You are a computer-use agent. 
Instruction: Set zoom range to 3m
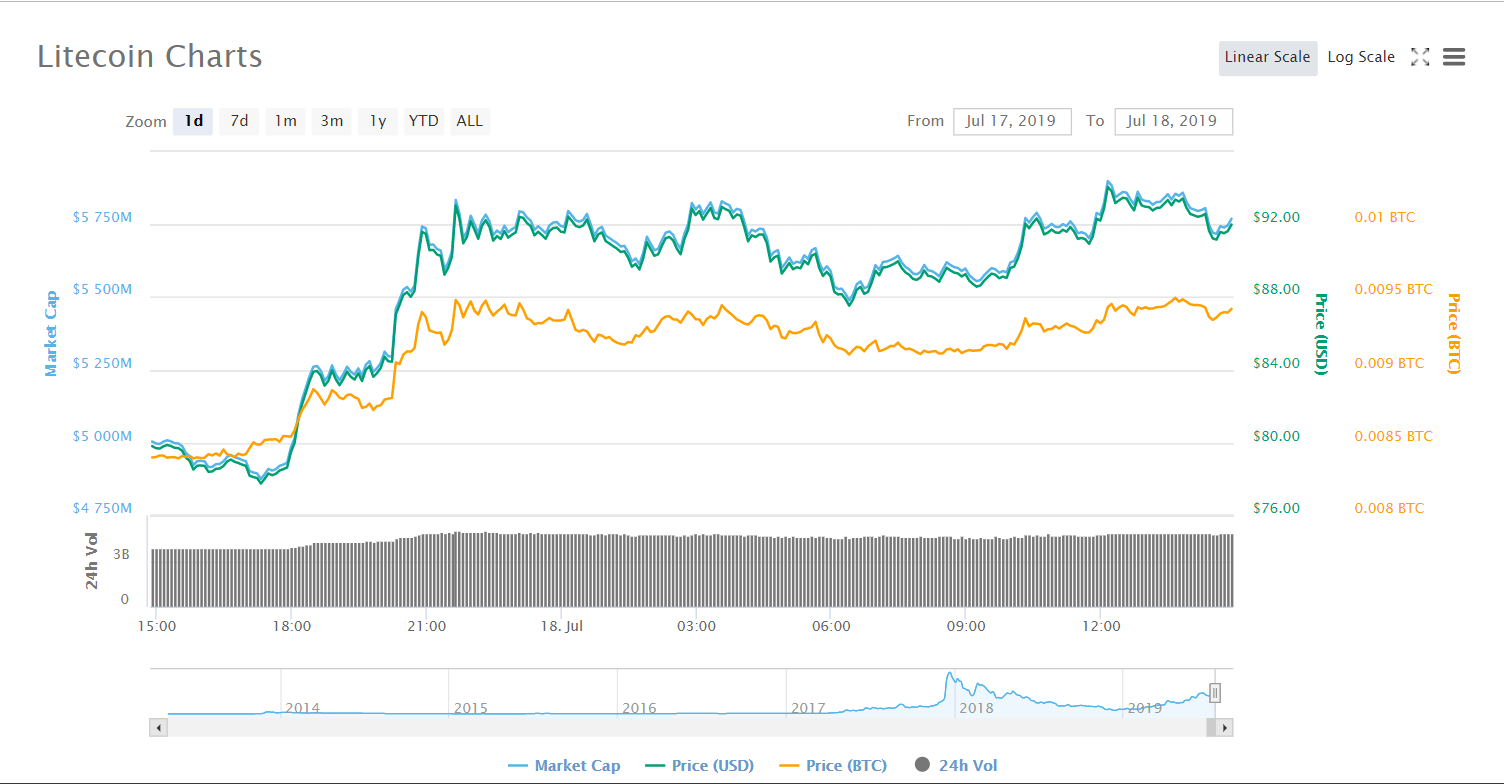(331, 121)
